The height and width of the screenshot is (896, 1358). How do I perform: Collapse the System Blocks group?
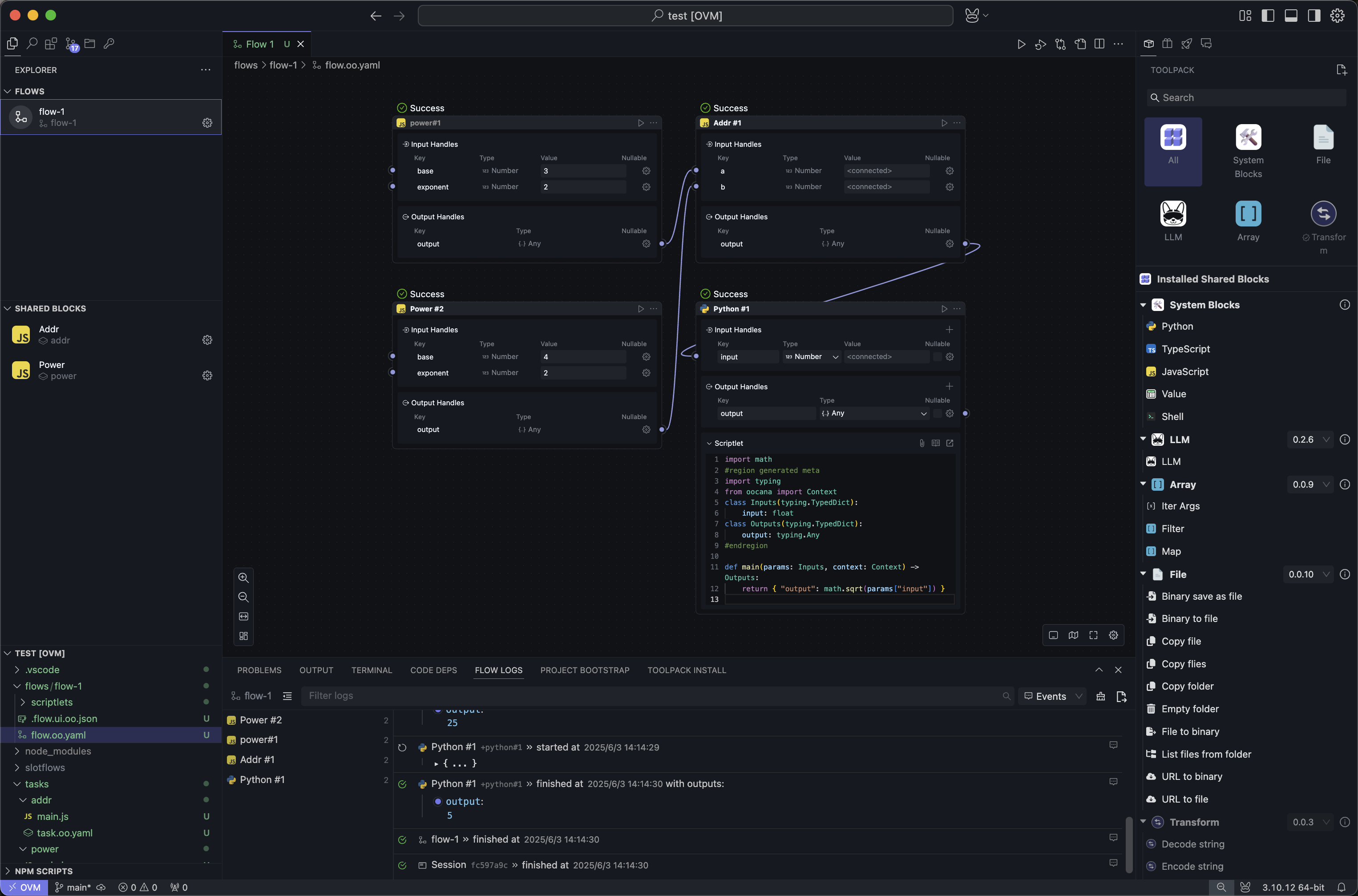1143,305
